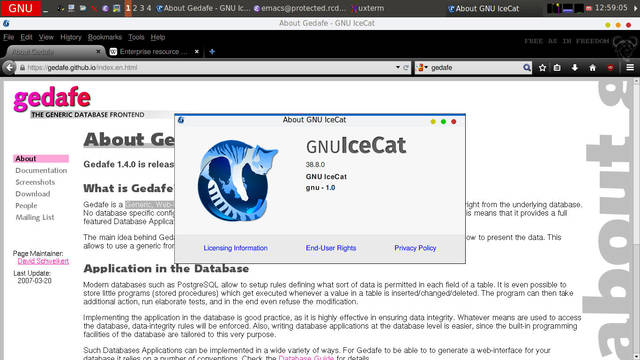Open a new tab with plus icon
The width and height of the screenshot is (640, 360).
pyautogui.click(x=212, y=51)
